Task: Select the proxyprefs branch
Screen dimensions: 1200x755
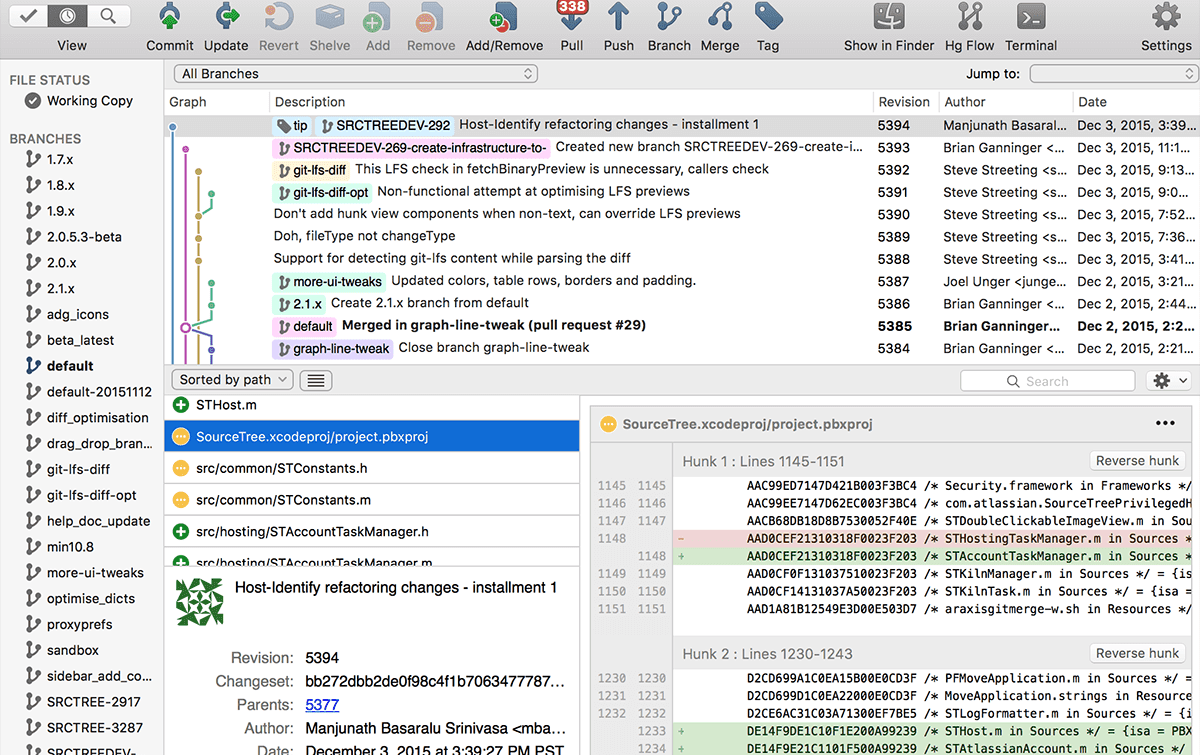Action: point(79,624)
